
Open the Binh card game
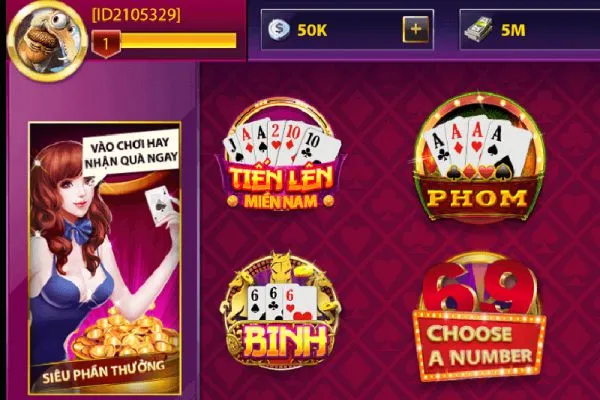(x=281, y=311)
